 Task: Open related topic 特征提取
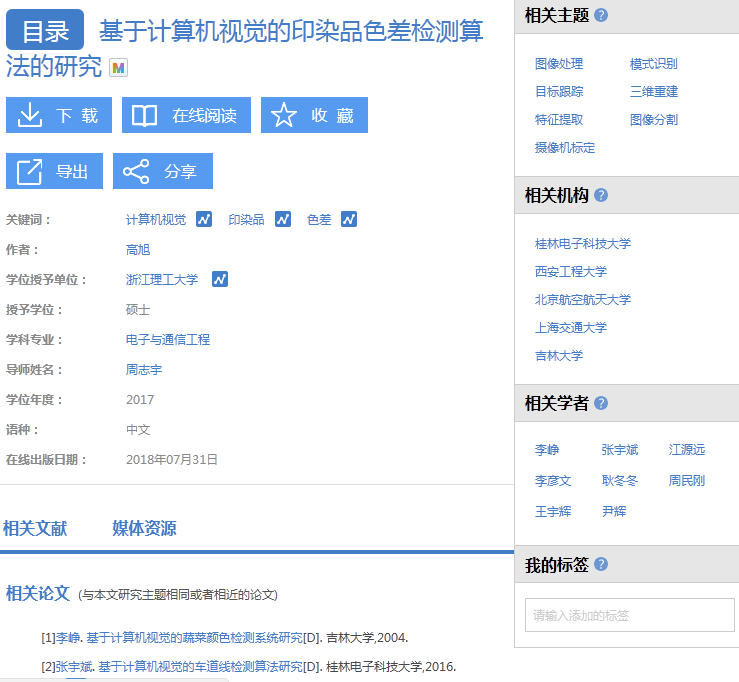pyautogui.click(x=559, y=120)
